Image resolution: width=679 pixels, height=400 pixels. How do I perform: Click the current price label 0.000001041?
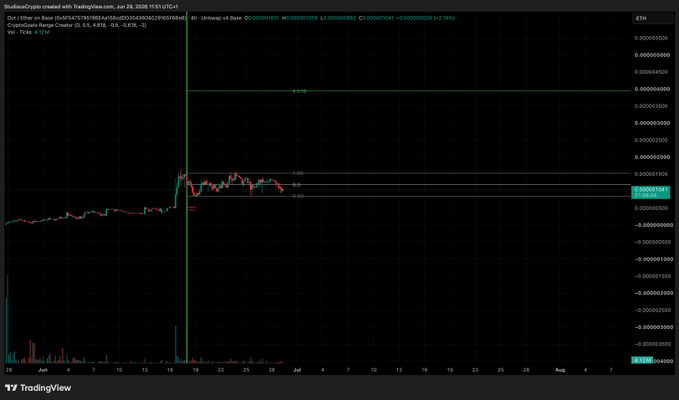pos(651,190)
